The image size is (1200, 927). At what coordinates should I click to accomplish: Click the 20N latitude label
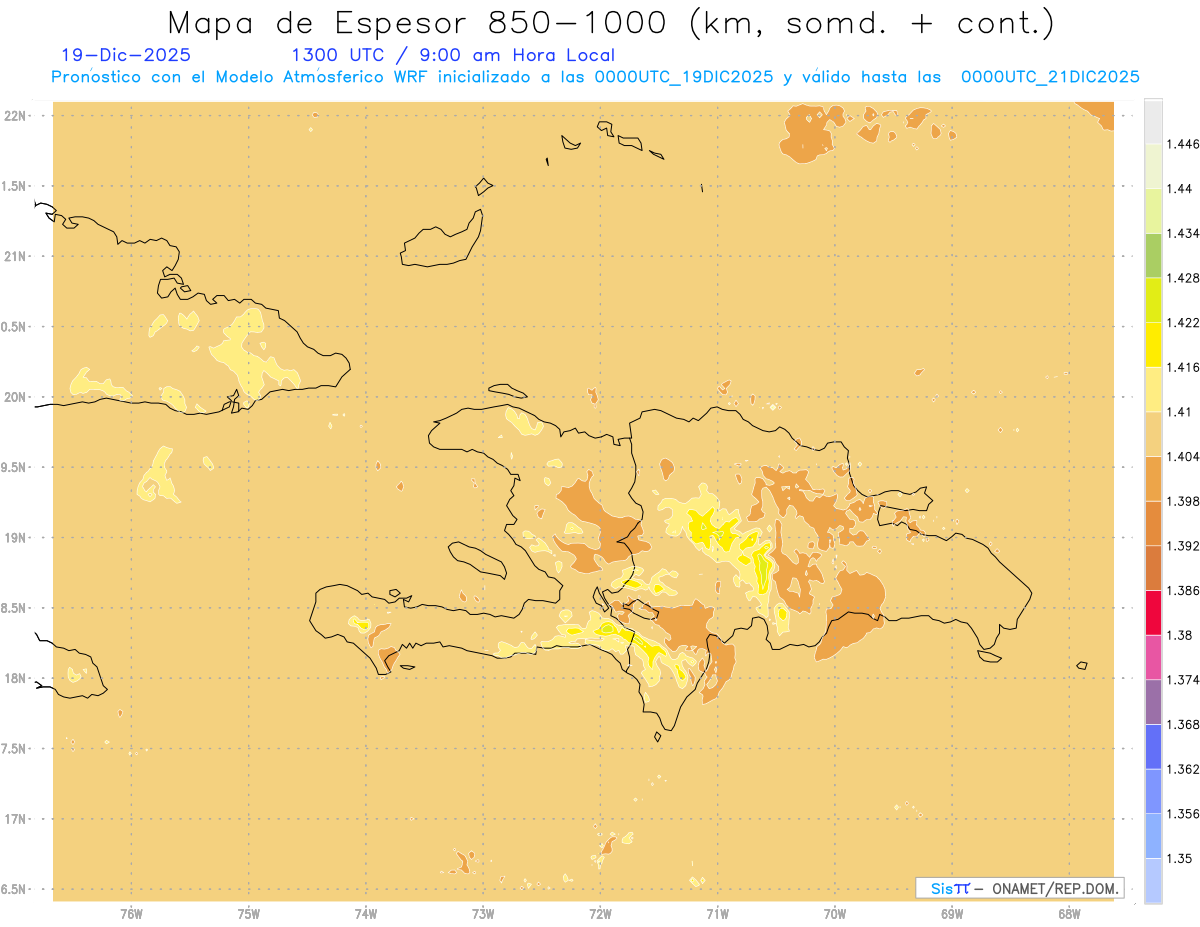point(16,397)
